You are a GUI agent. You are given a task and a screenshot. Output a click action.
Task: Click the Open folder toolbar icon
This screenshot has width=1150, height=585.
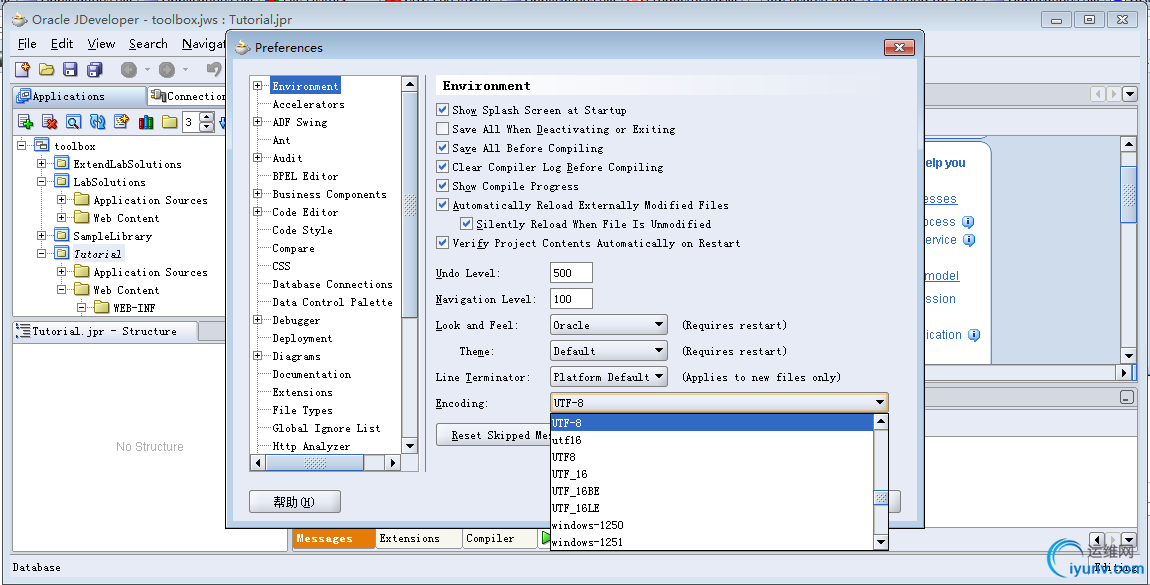46,69
